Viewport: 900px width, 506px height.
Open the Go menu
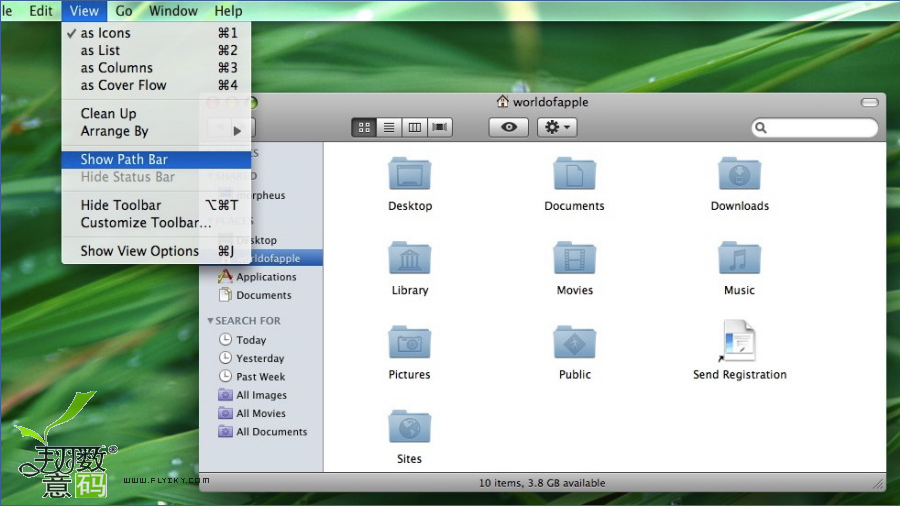point(123,11)
